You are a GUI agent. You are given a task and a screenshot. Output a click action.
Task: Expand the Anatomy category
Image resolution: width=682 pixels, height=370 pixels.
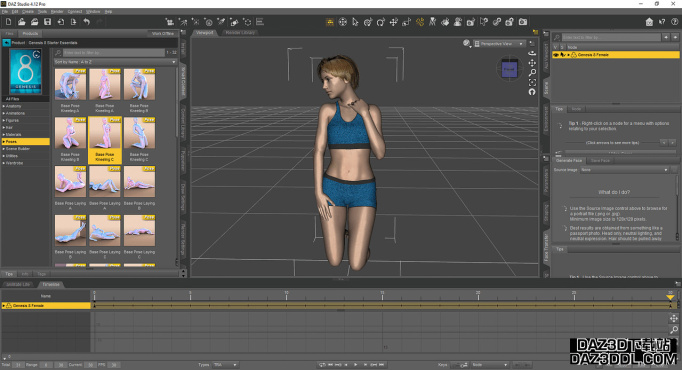coord(4,106)
